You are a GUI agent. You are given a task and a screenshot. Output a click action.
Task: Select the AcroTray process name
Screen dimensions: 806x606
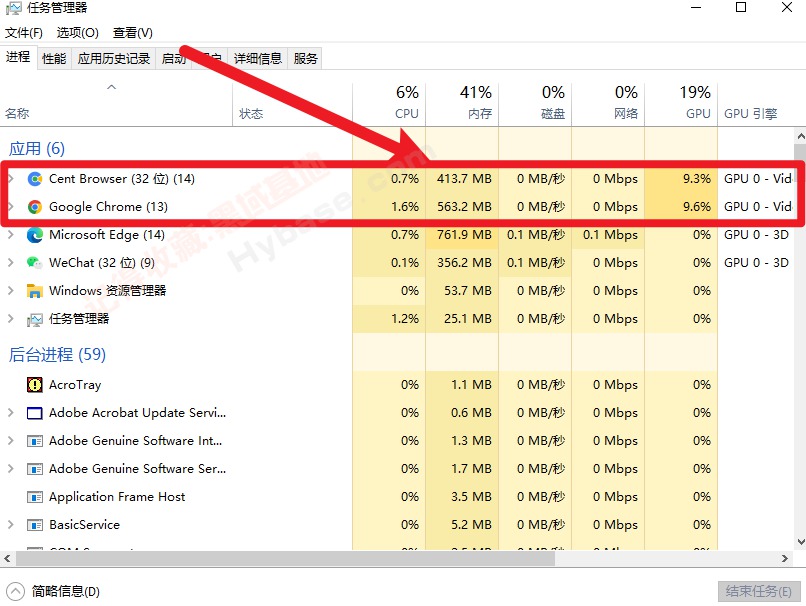coord(75,384)
